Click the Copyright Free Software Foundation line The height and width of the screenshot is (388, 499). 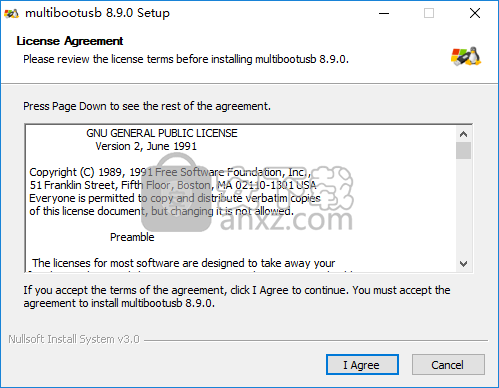pyautogui.click(x=170, y=172)
